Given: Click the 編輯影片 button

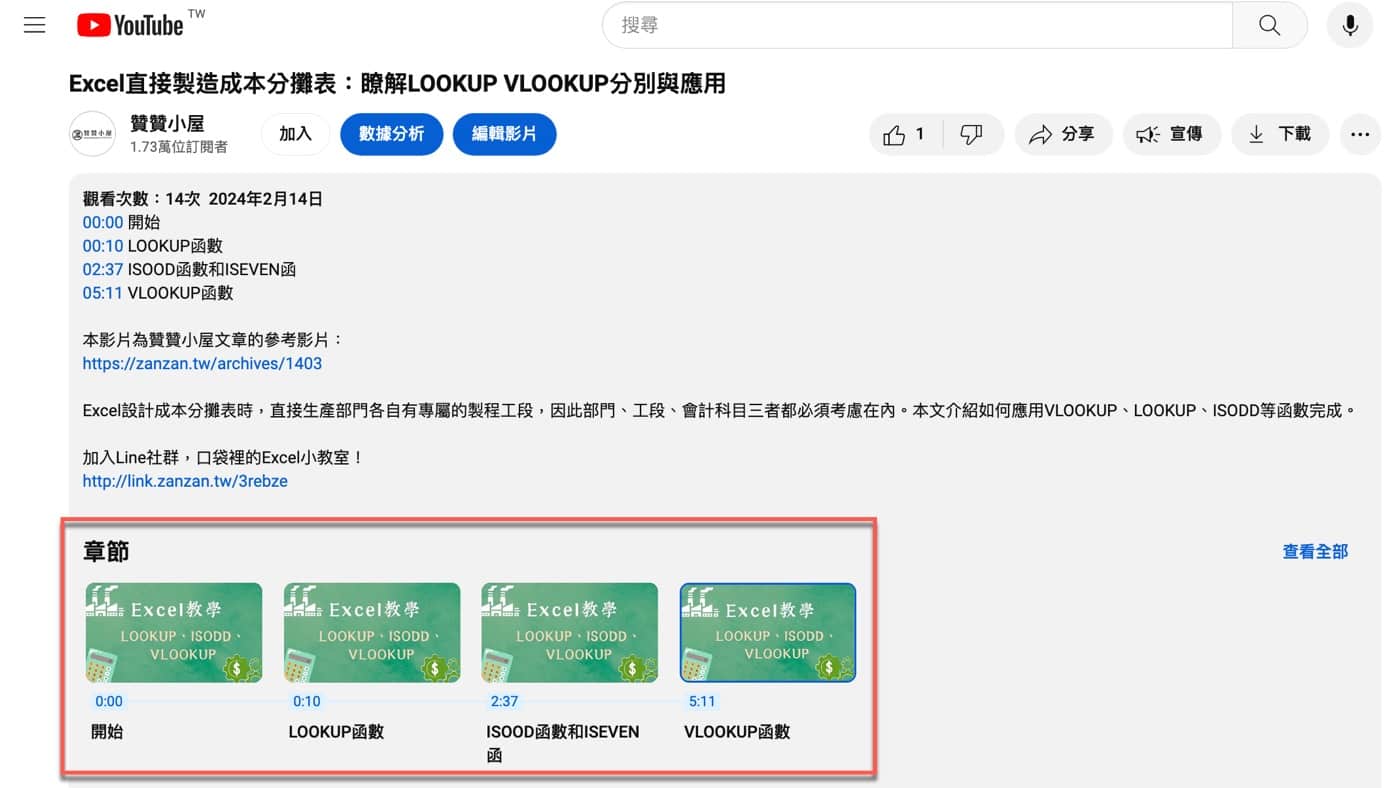Looking at the screenshot, I should [504, 134].
